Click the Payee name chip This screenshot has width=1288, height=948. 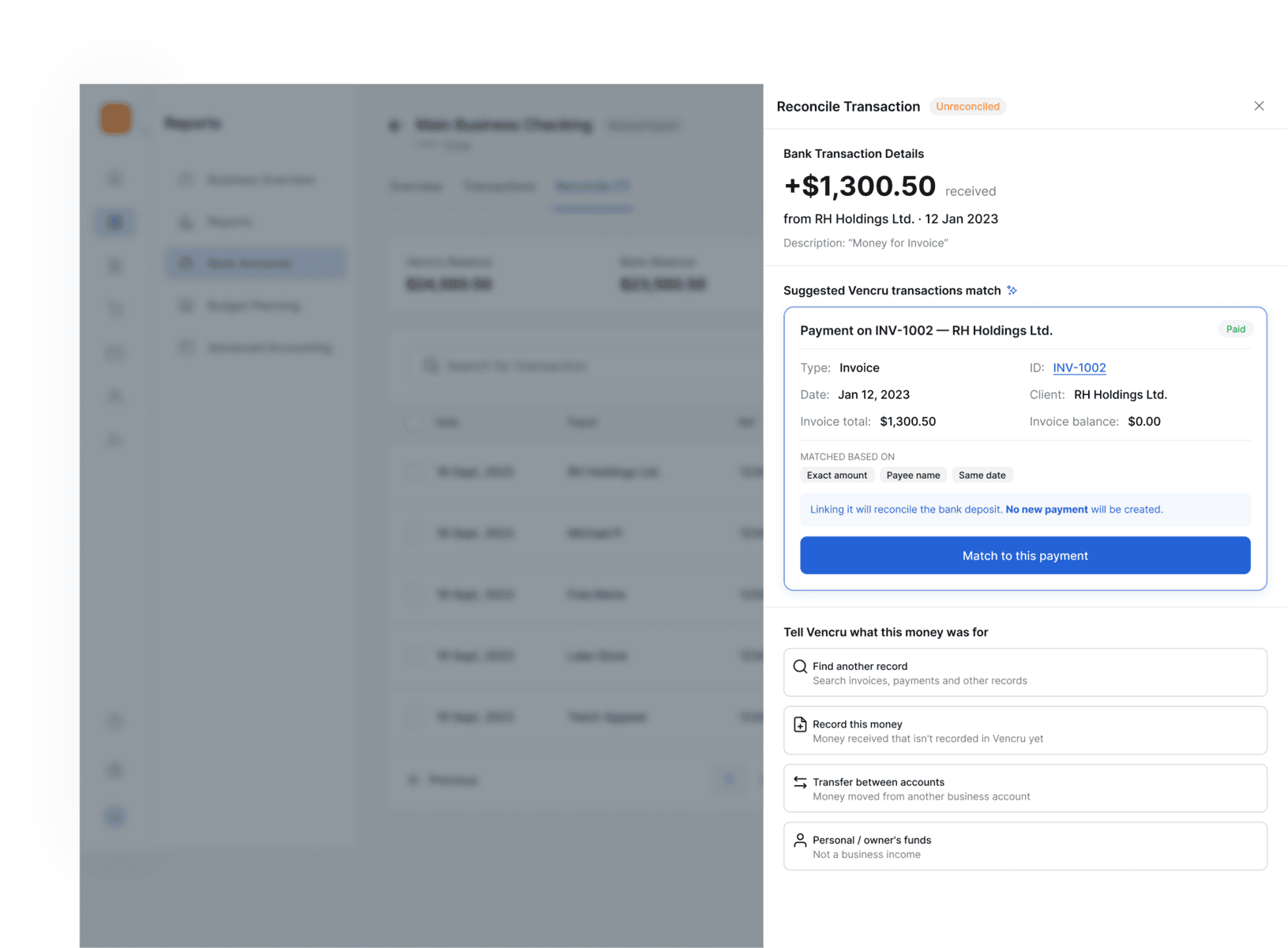913,475
